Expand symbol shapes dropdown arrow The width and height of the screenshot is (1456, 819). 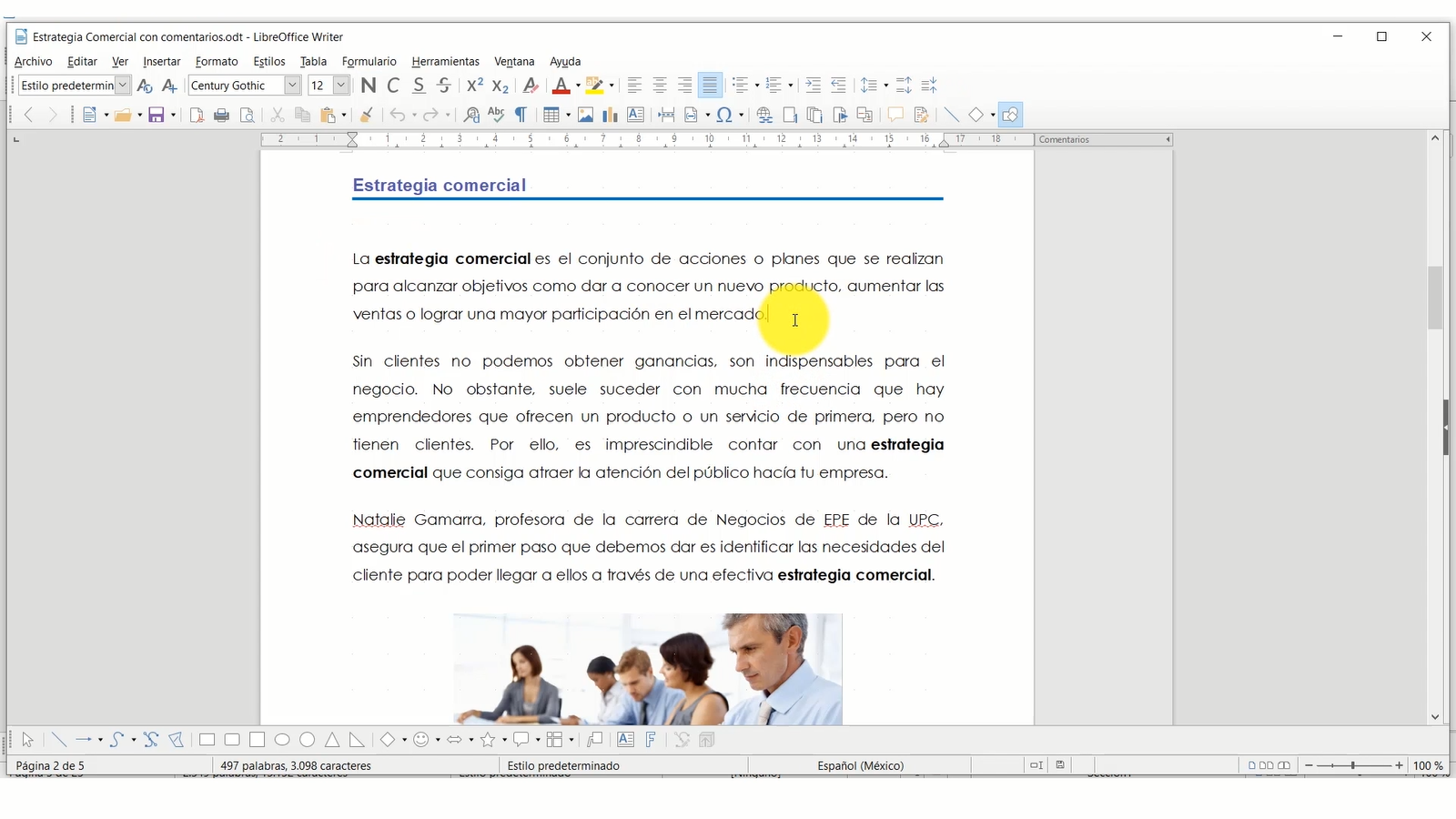click(x=438, y=740)
